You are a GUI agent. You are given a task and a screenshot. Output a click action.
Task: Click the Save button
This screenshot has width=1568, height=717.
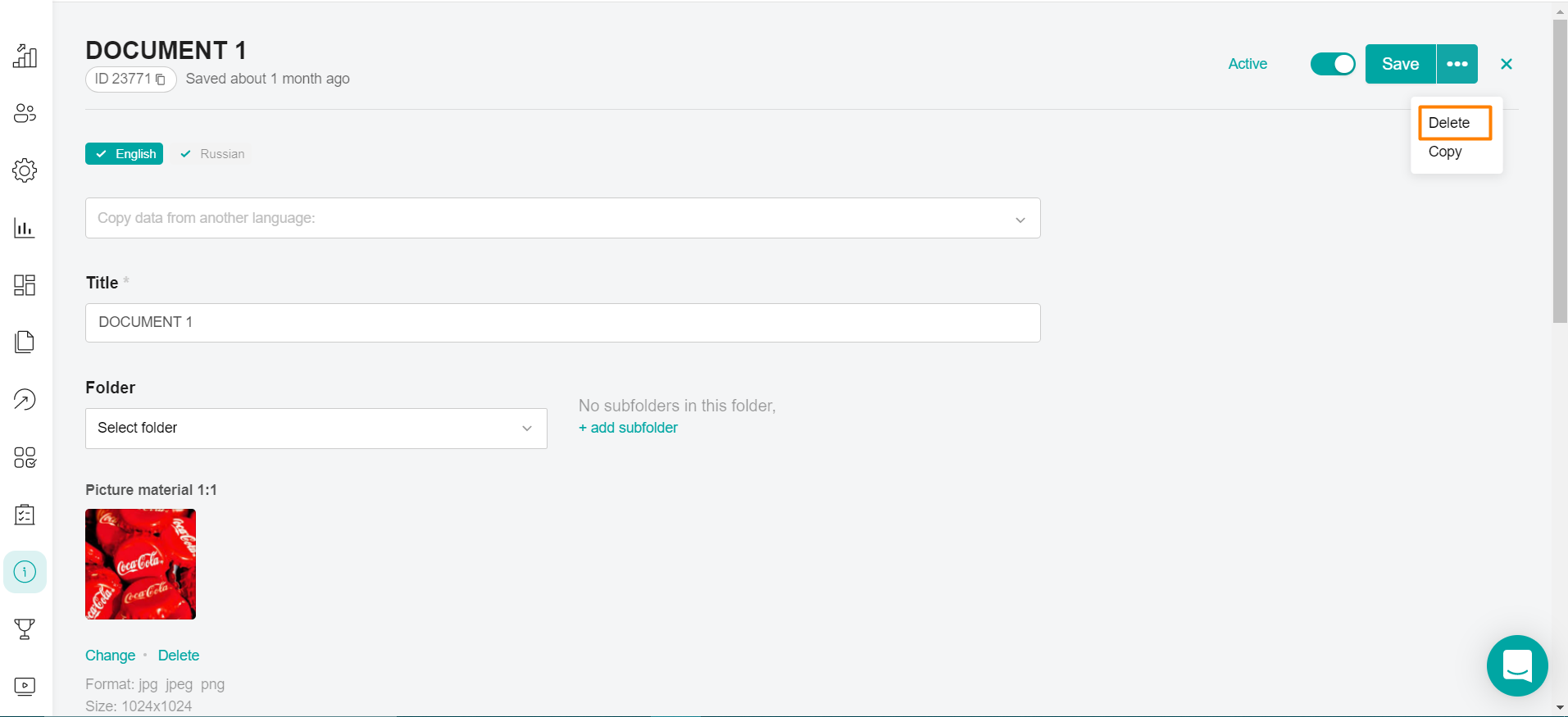click(1400, 64)
